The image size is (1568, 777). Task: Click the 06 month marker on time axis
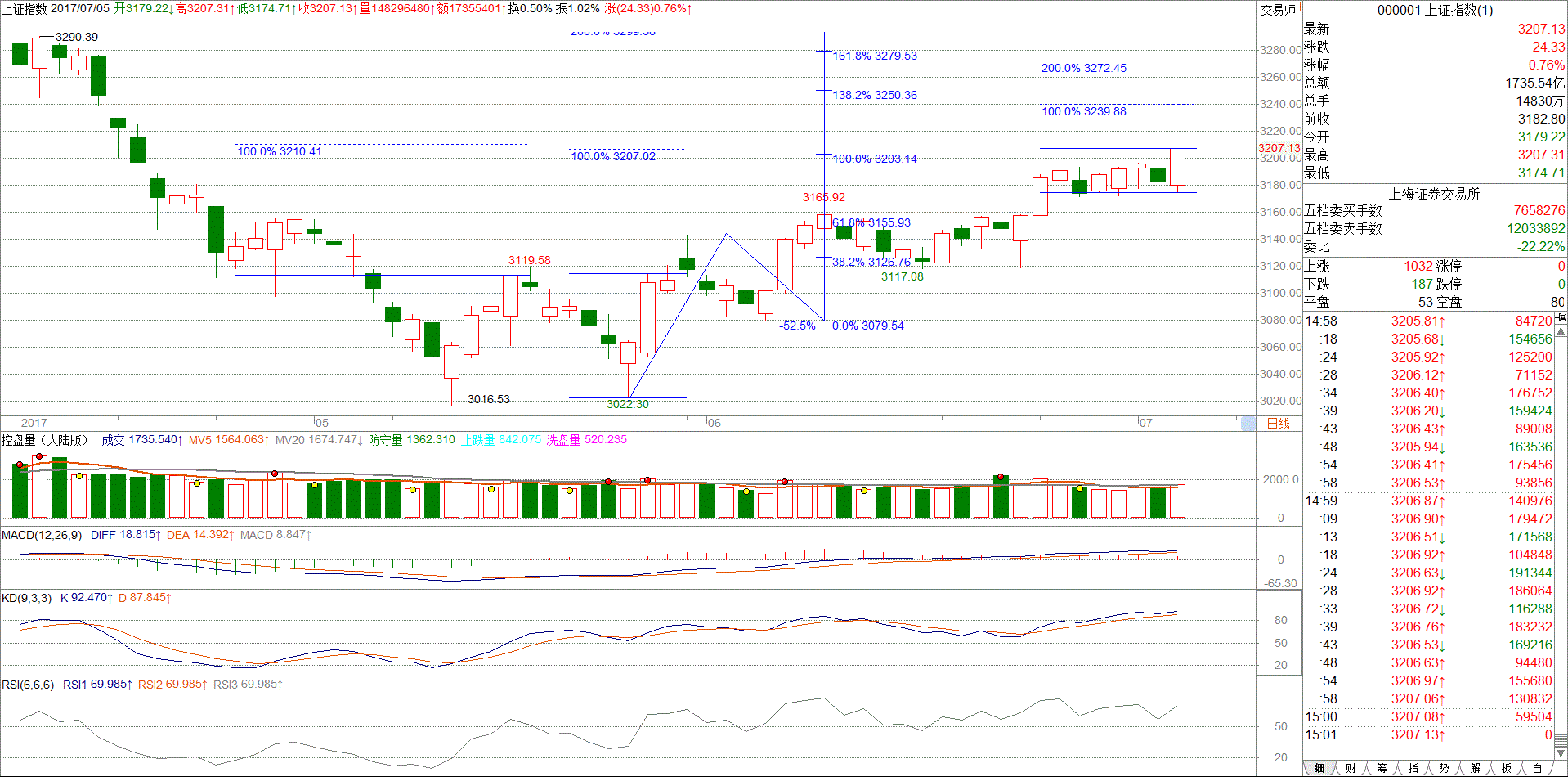(x=715, y=423)
